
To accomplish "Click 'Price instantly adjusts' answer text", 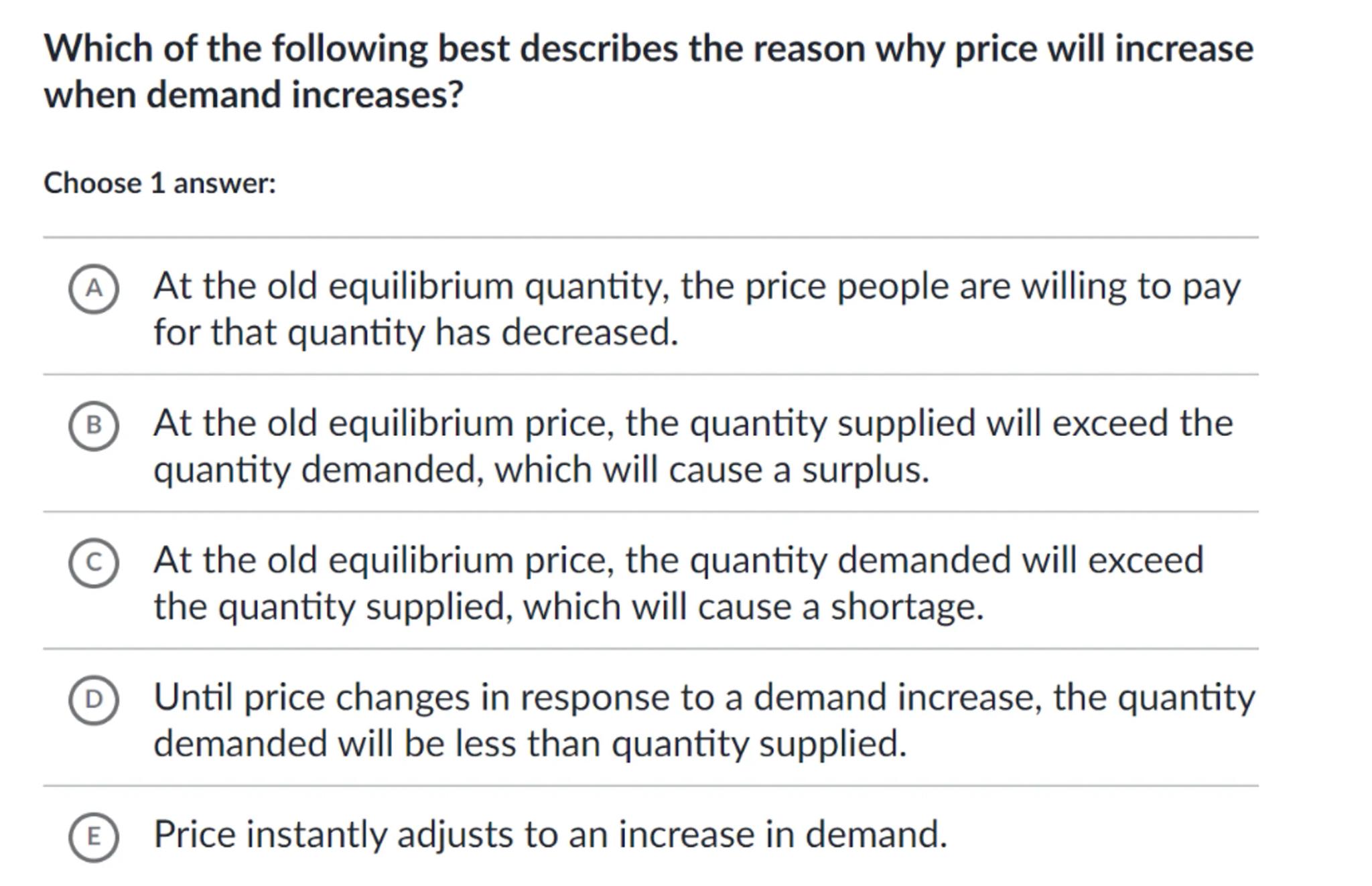I will 550,834.
